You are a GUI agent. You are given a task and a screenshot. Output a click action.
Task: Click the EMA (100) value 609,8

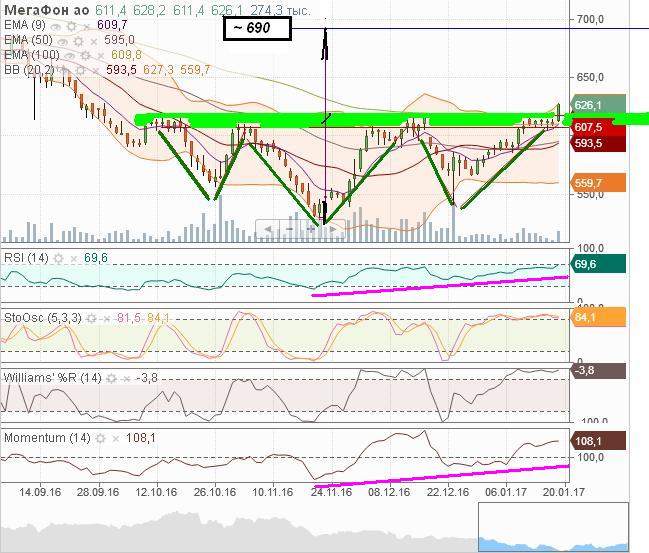click(126, 55)
